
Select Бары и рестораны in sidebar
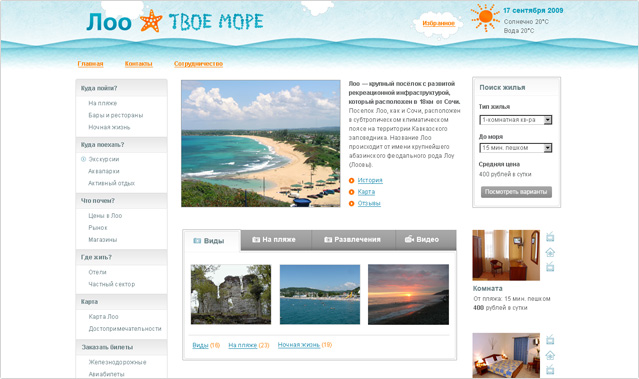point(116,115)
